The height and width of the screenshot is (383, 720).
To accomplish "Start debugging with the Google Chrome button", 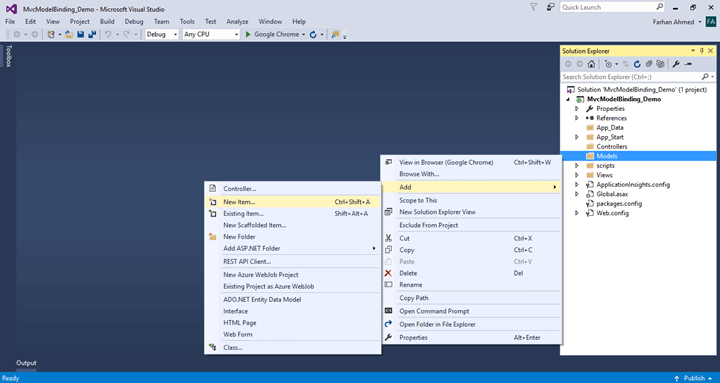I will pos(276,34).
